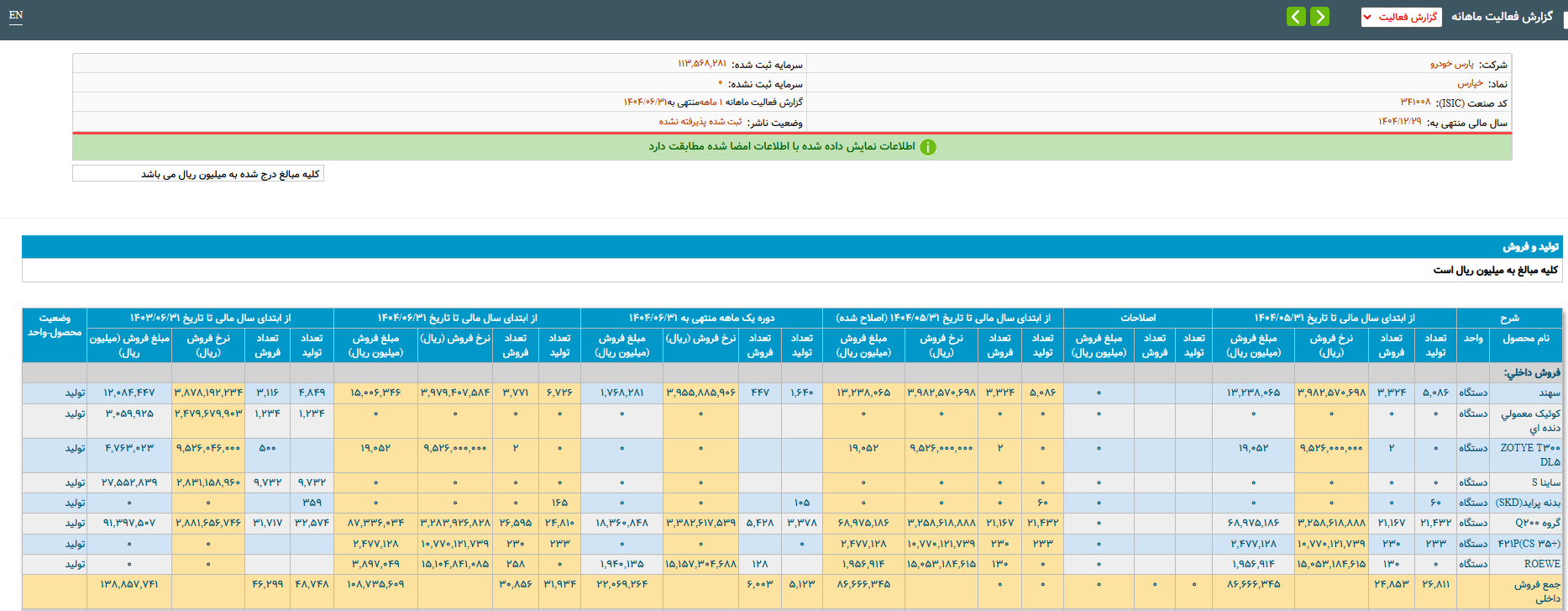
Task: Click the فروش داخلی group row label
Action: pos(1532,372)
